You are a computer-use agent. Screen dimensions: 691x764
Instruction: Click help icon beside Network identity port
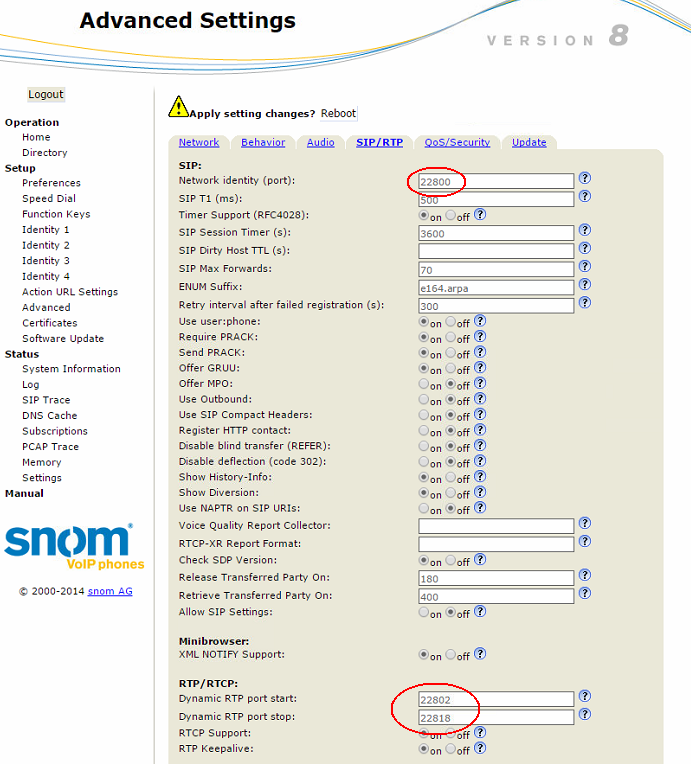[585, 179]
